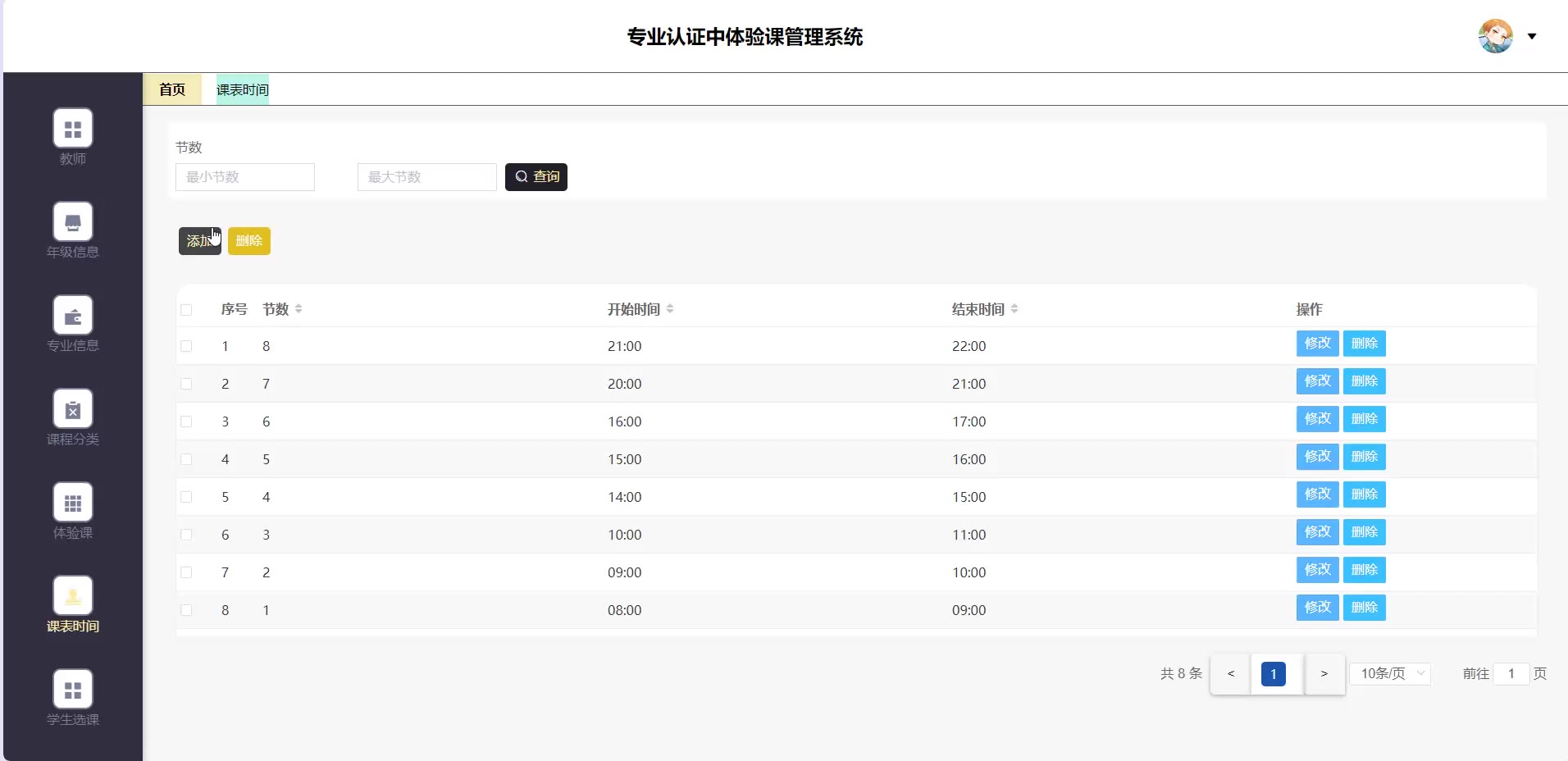This screenshot has height=761, width=1568.
Task: Click 删除 for the 09:00–10:00 row
Action: coord(1365,570)
